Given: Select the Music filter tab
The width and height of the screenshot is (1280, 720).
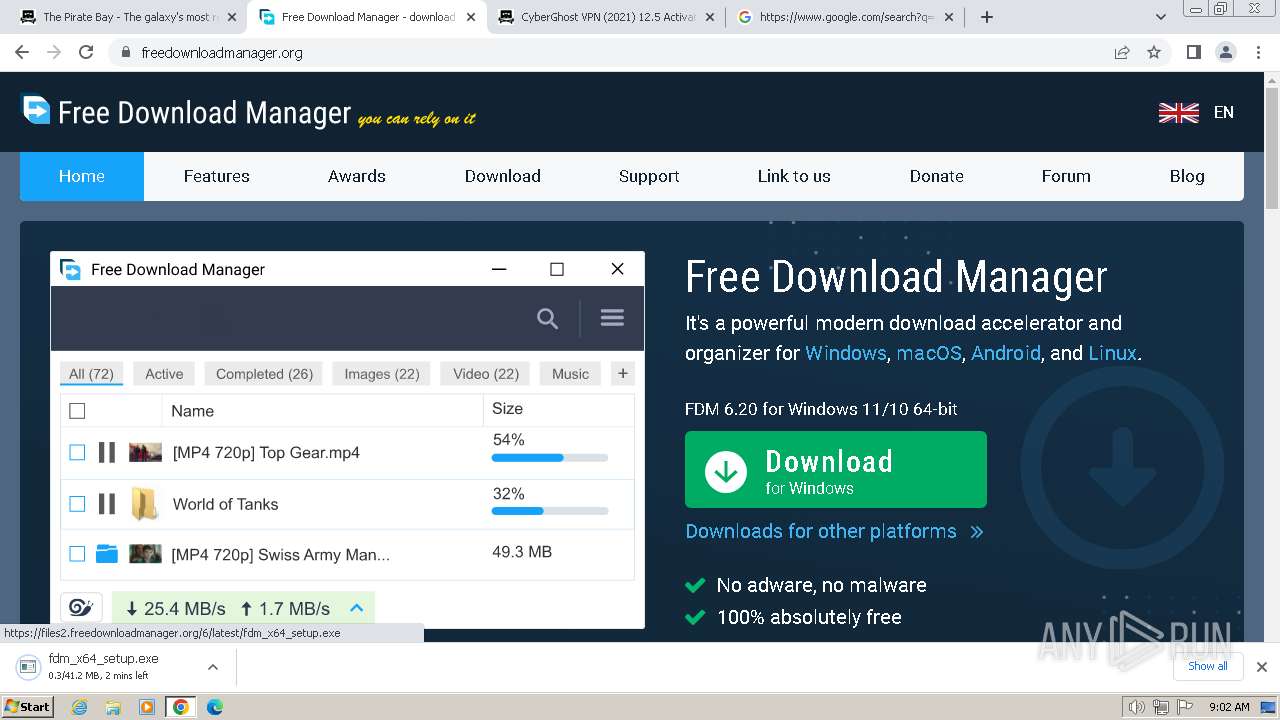Looking at the screenshot, I should (x=570, y=374).
